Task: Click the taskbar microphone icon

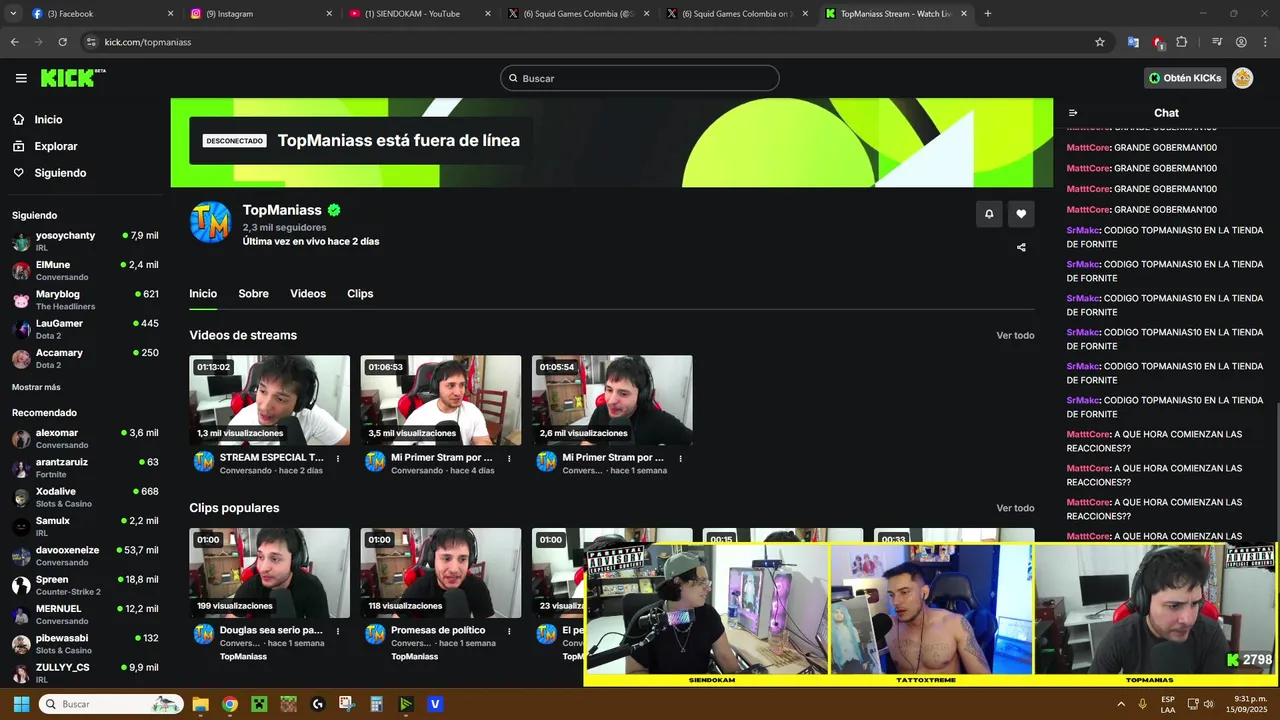Action: 1142,704
